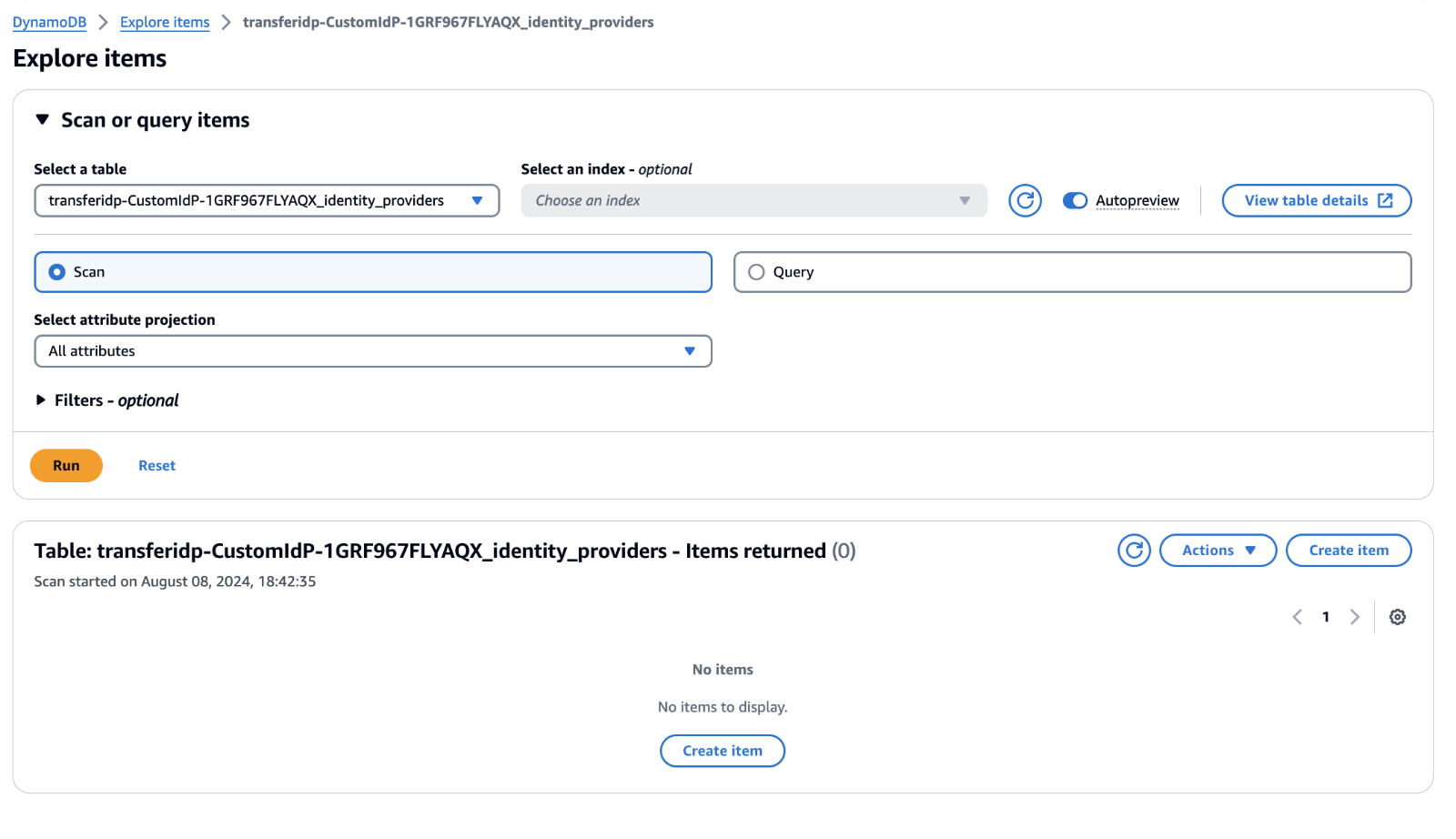Disable the Autopreview toggle

[1075, 200]
